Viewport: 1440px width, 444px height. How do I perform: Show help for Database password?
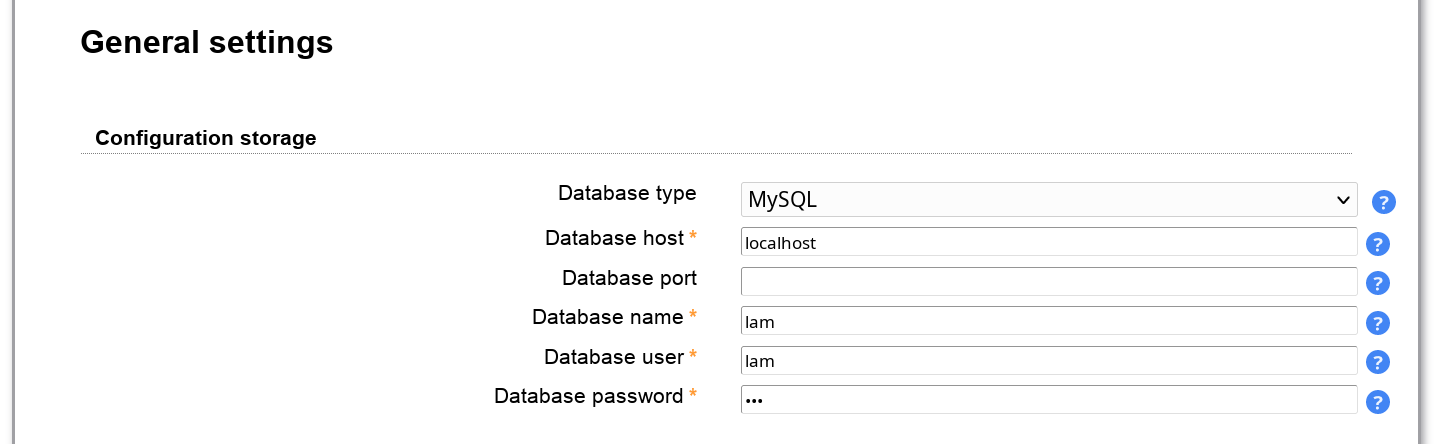(1378, 402)
